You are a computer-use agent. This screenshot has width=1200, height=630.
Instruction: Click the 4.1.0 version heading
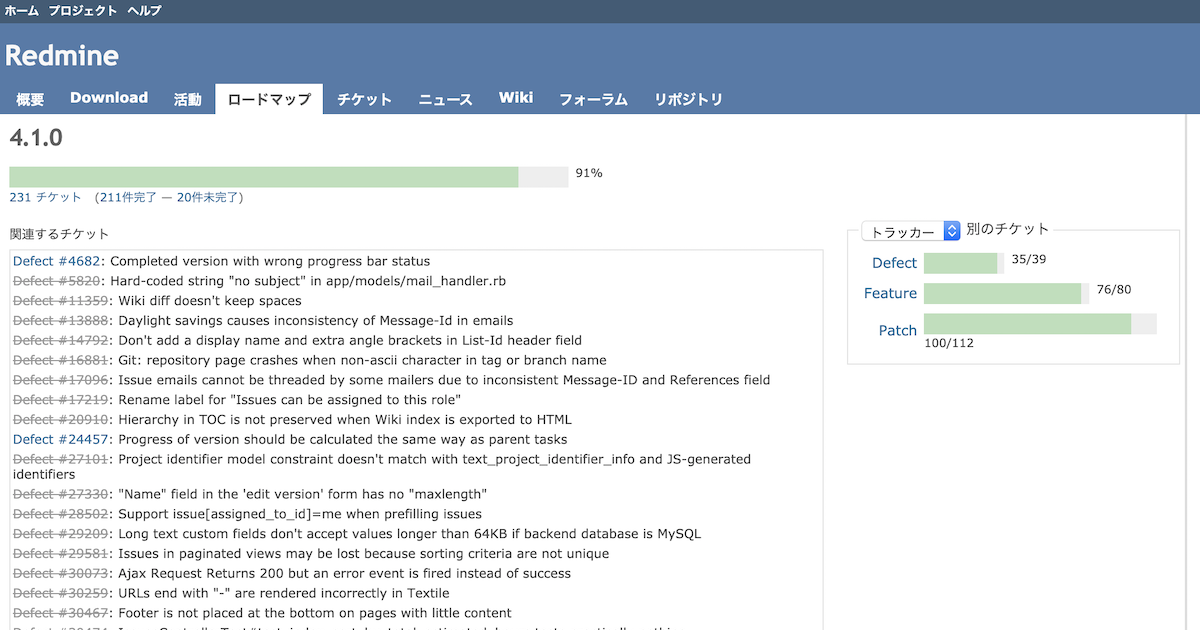click(x=36, y=137)
